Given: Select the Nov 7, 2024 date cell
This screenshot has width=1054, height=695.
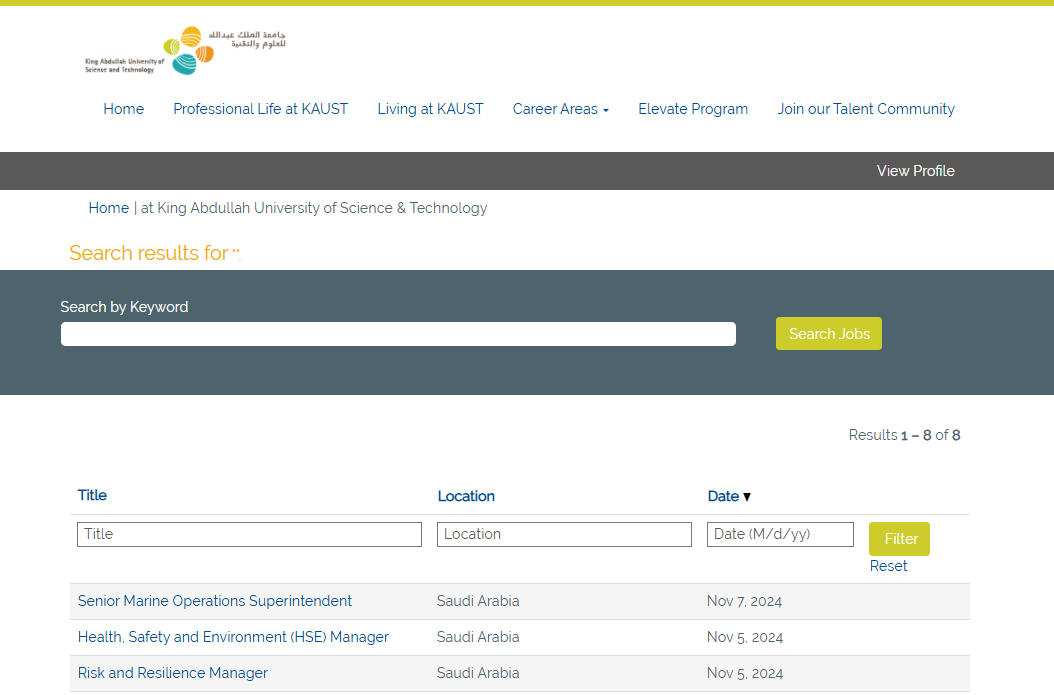Looking at the screenshot, I should [x=744, y=601].
